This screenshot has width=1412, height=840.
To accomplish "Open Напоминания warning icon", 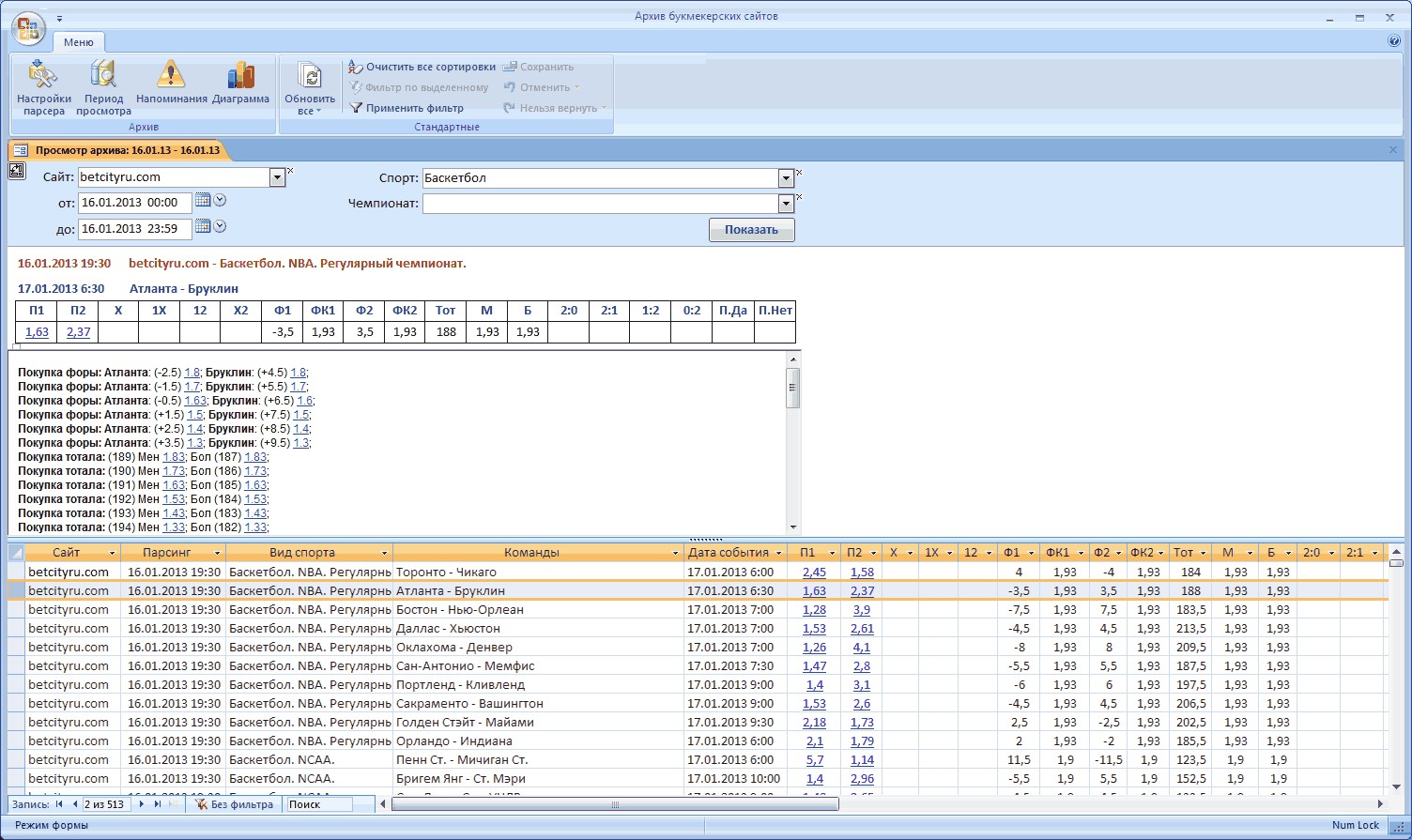I will (171, 77).
